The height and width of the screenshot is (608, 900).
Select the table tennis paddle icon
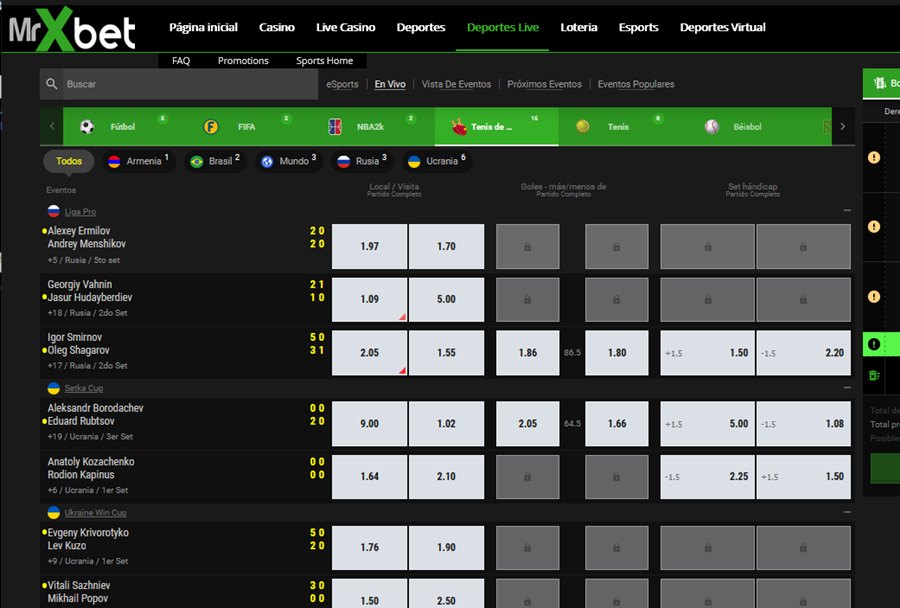coord(459,126)
